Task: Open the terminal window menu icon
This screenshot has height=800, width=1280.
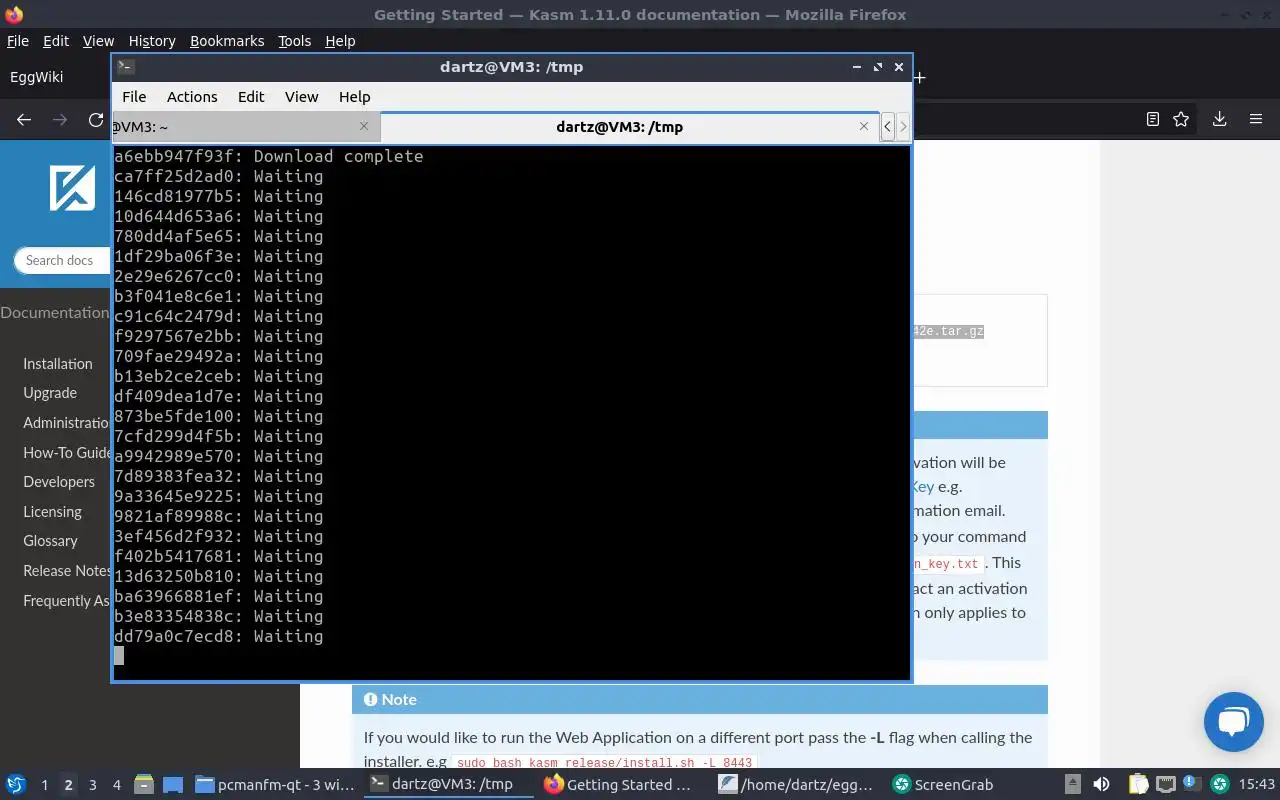Action: click(125, 67)
